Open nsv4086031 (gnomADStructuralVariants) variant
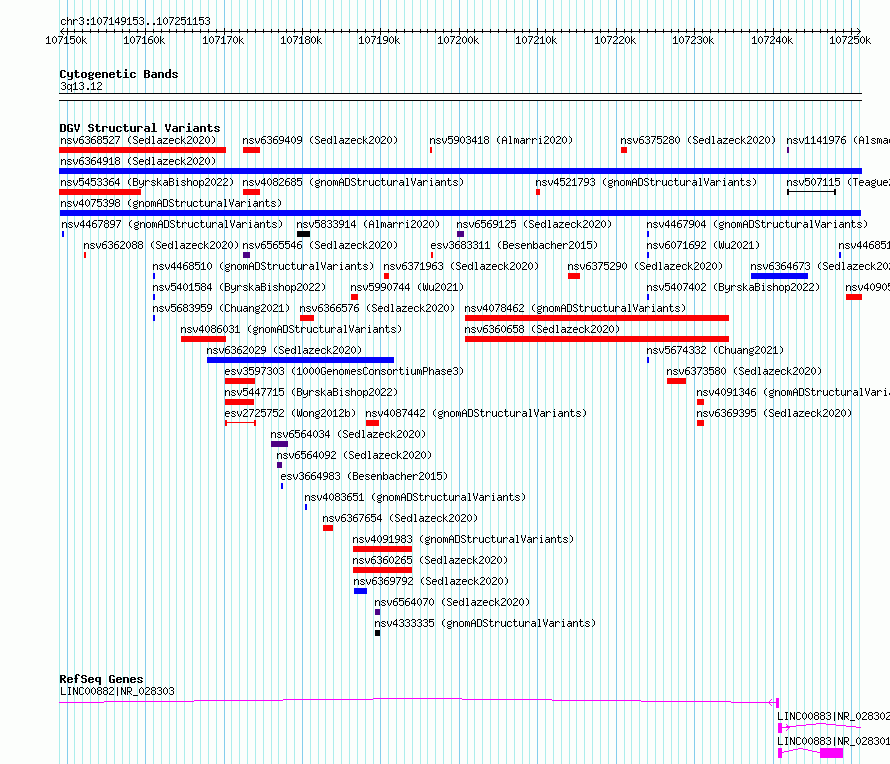Image resolution: width=890 pixels, height=764 pixels. (291, 329)
